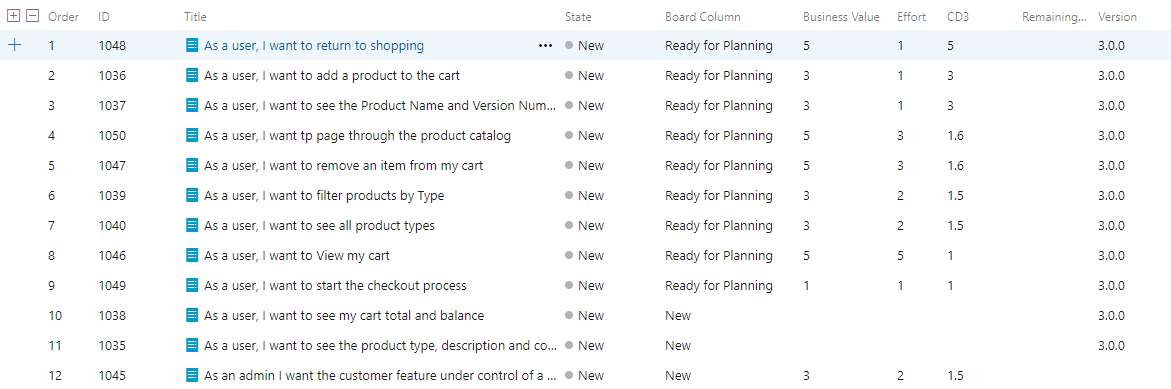Click the New board column of item 1038
1171x389 pixels.
pyautogui.click(x=678, y=315)
